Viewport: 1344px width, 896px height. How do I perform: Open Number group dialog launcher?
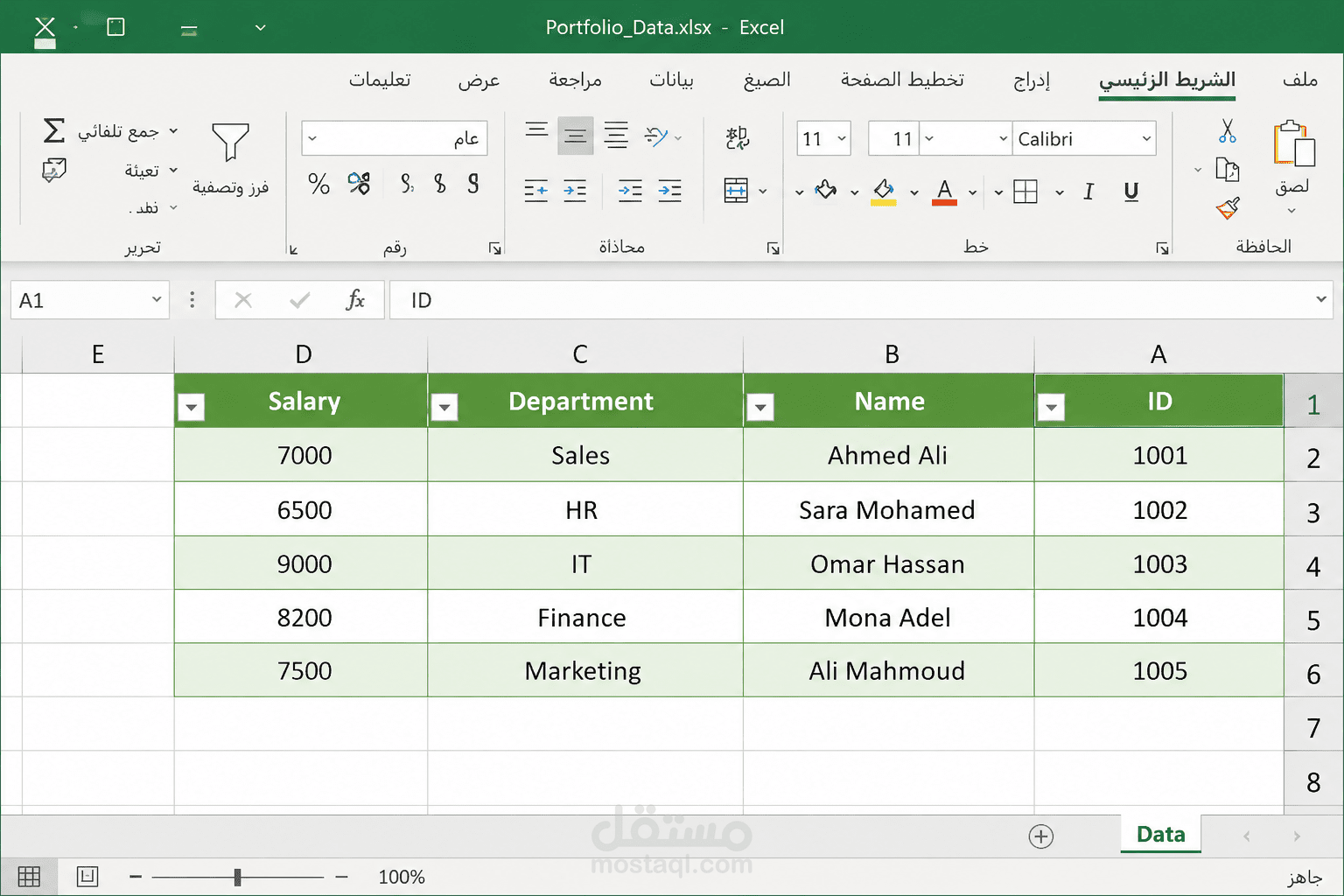(495, 248)
